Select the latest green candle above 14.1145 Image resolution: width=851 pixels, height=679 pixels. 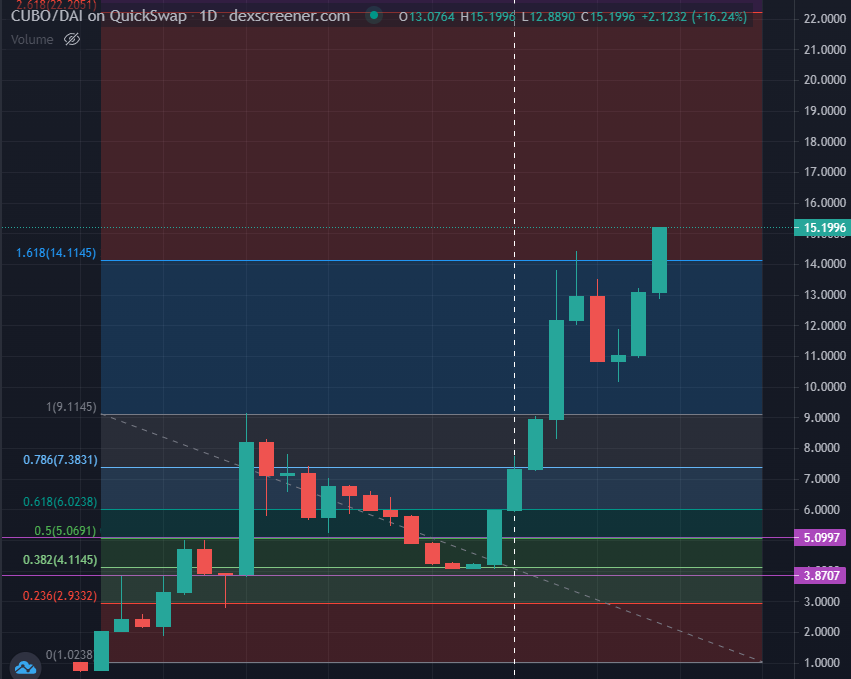pos(659,261)
